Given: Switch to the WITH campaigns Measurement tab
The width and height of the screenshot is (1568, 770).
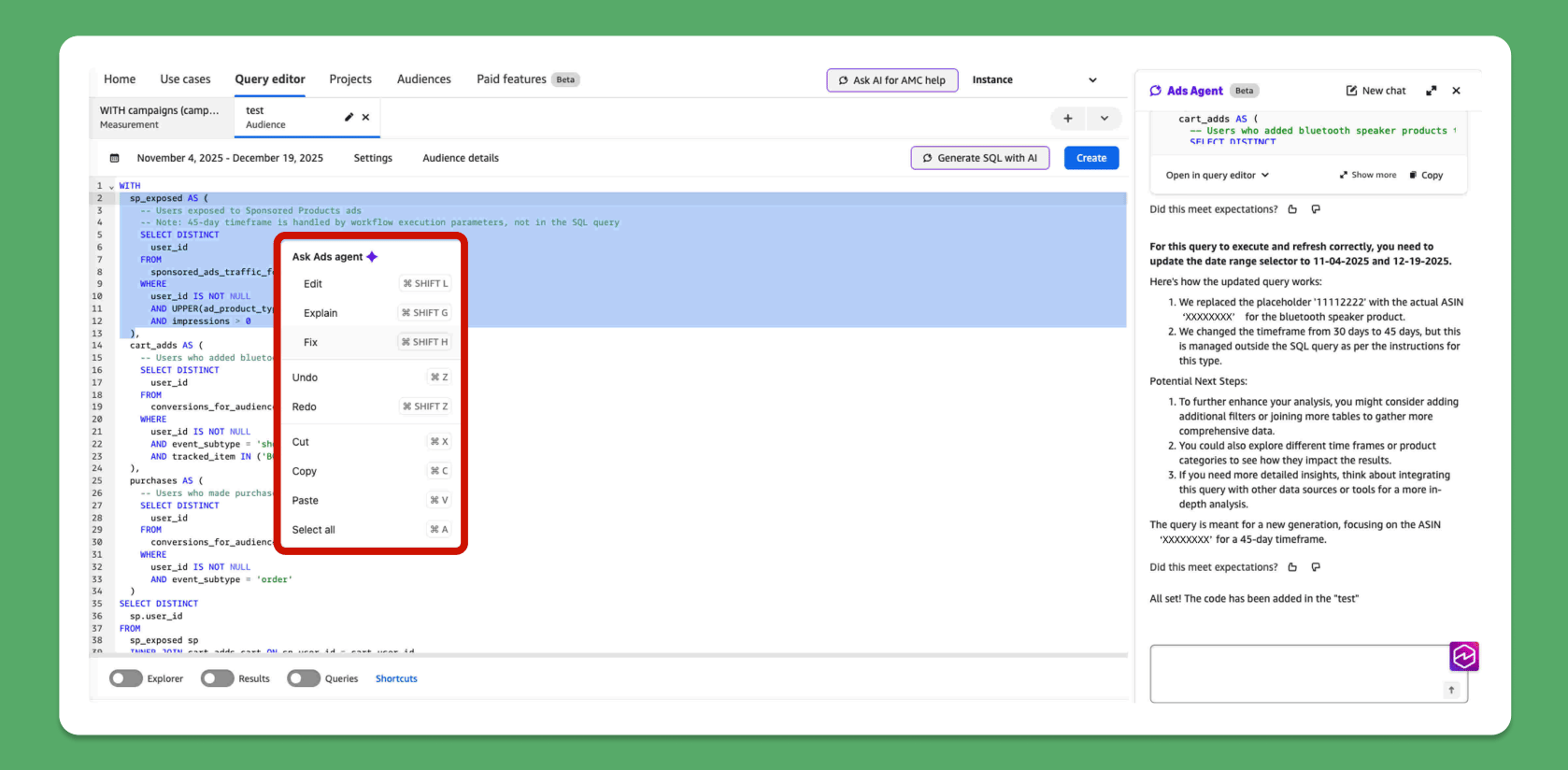Looking at the screenshot, I should tap(161, 118).
